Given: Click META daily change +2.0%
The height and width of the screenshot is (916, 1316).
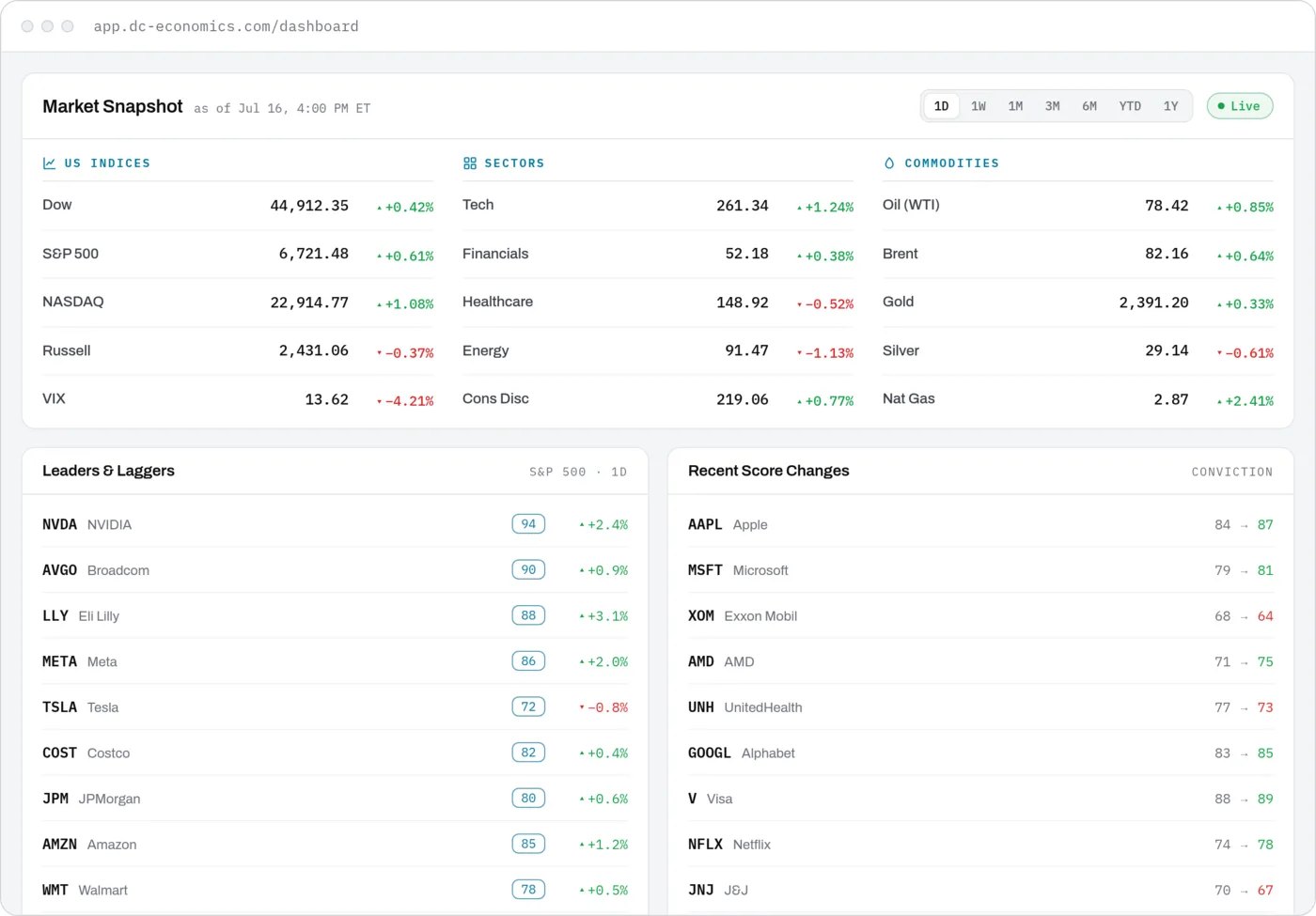Looking at the screenshot, I should pyautogui.click(x=603, y=662).
